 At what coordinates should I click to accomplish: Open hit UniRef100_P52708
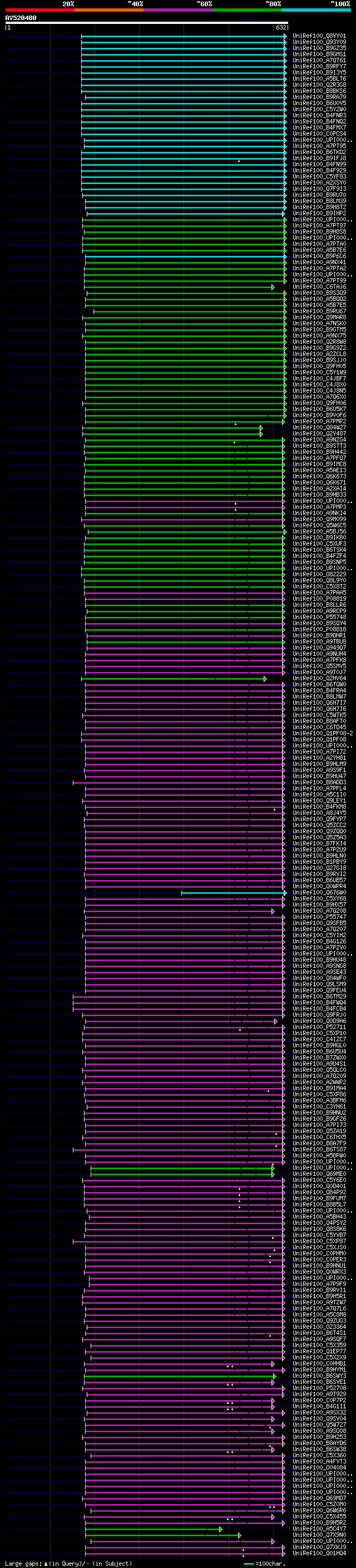click(319, 1388)
